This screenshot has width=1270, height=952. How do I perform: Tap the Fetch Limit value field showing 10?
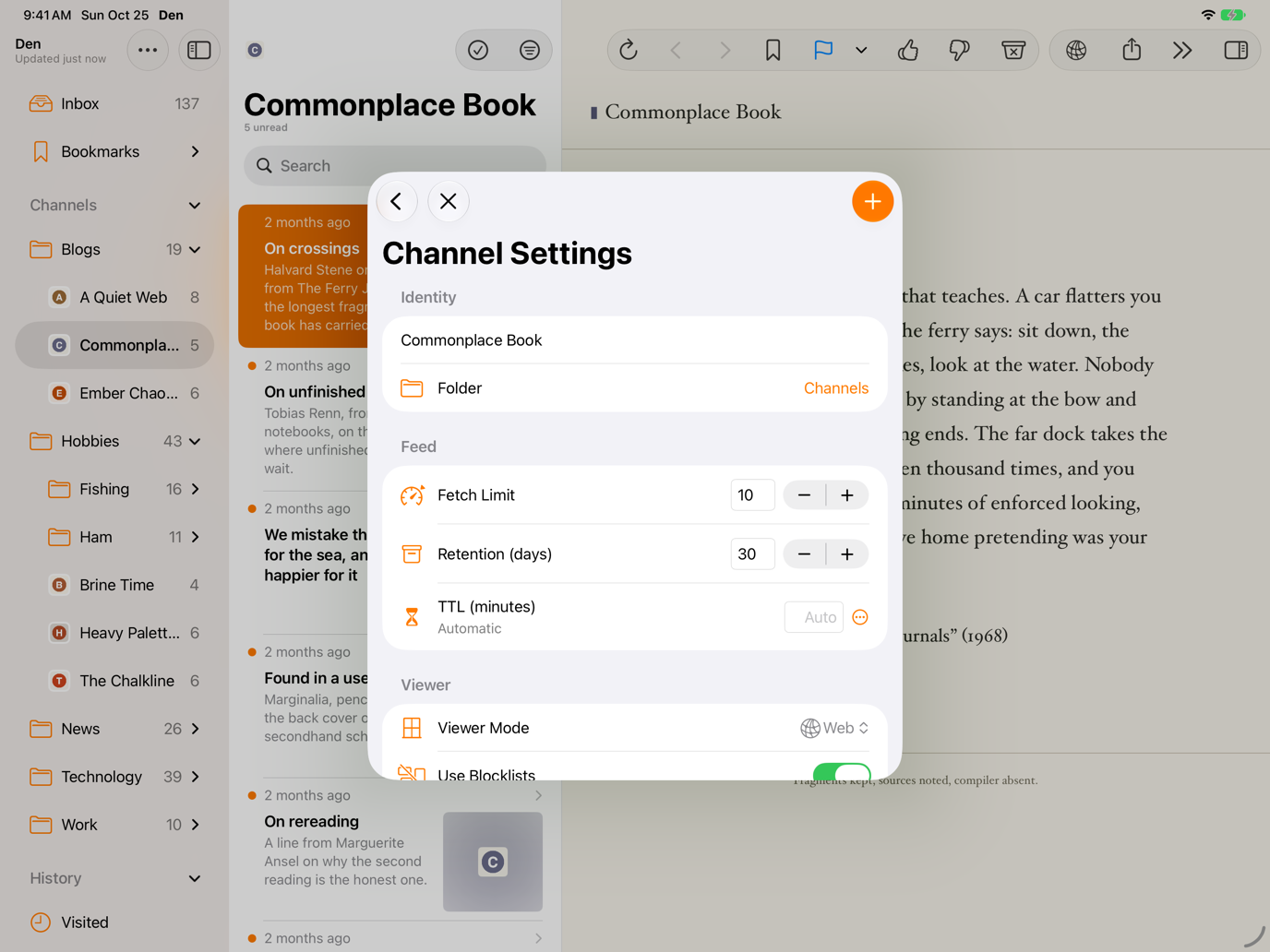752,495
